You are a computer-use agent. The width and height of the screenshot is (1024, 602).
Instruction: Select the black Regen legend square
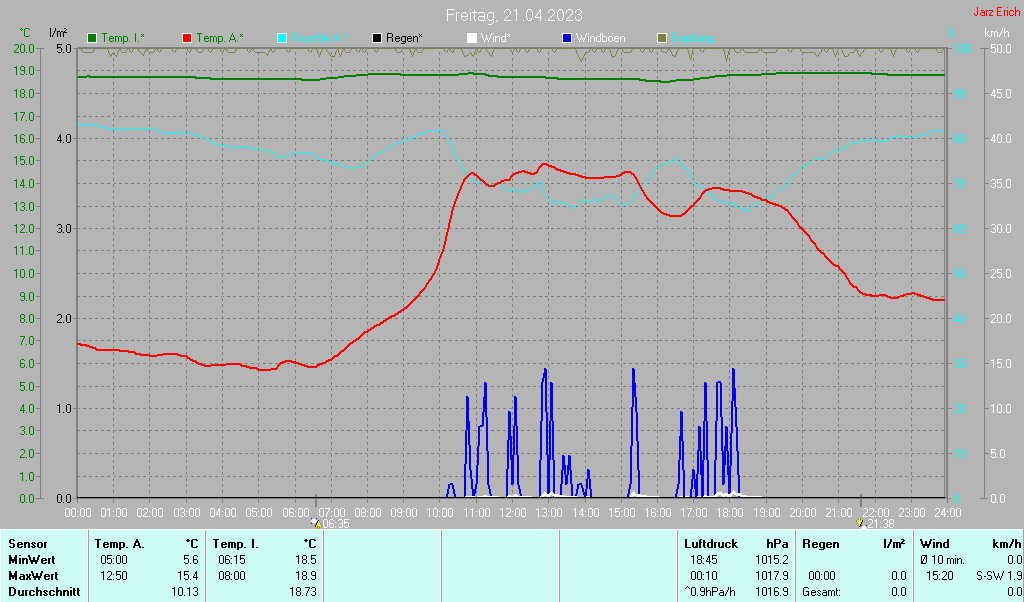pyautogui.click(x=377, y=38)
